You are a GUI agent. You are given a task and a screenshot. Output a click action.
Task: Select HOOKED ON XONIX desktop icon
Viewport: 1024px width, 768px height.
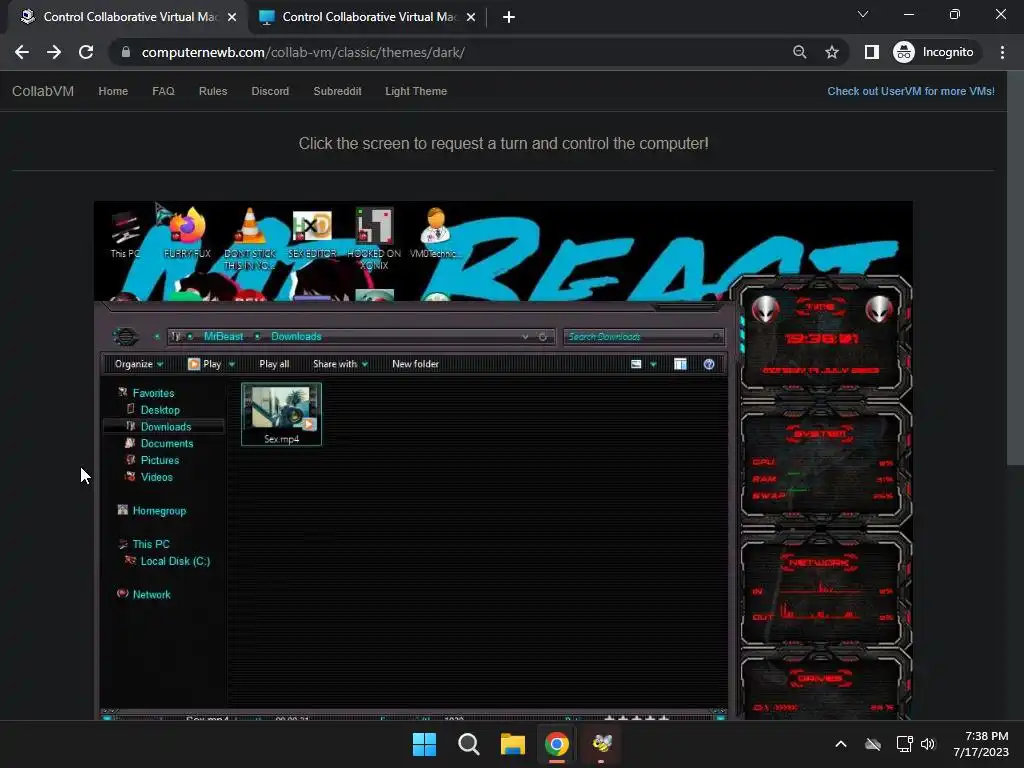coord(374,239)
